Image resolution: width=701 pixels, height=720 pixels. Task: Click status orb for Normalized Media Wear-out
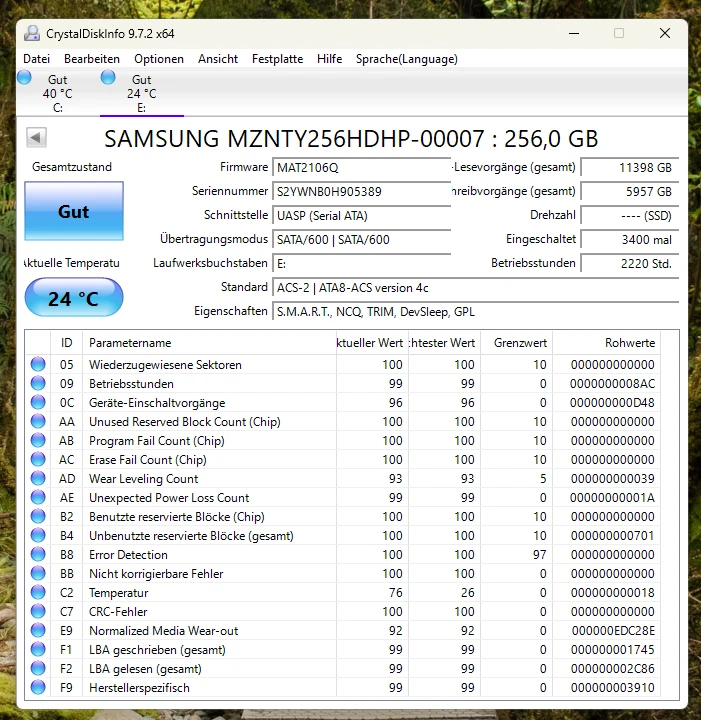tap(38, 630)
